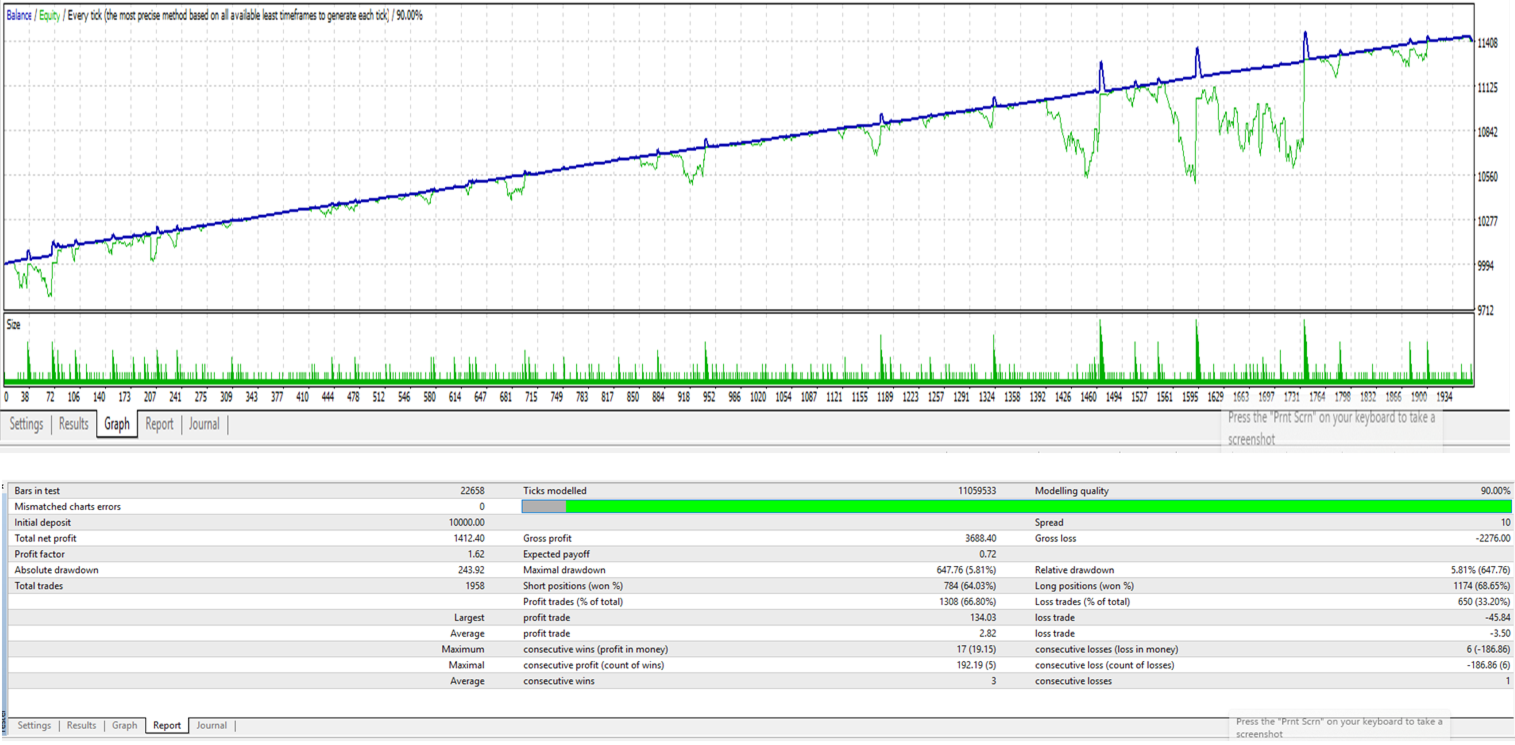Viewport: 1515px width, 745px height.
Task: Select average profit trade value 2.82
Action: [x=988, y=633]
